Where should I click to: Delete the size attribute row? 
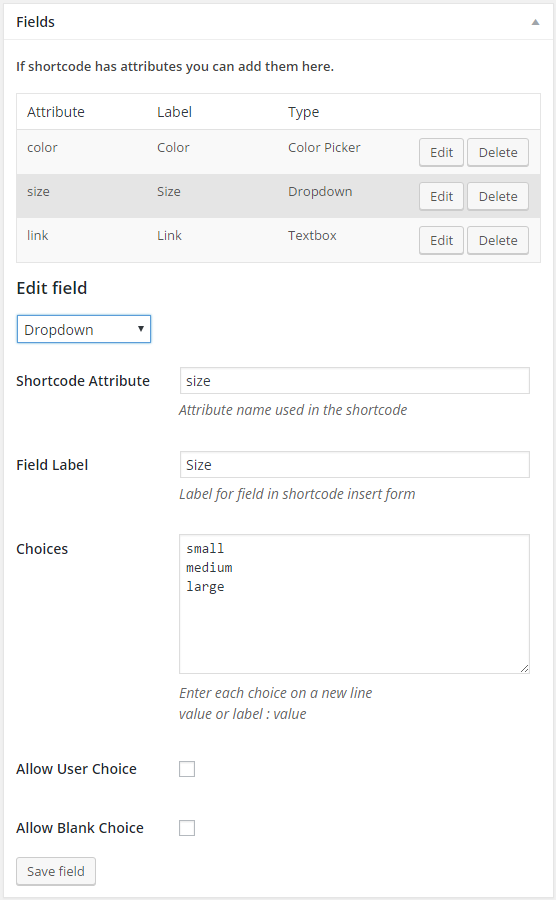pyautogui.click(x=497, y=196)
